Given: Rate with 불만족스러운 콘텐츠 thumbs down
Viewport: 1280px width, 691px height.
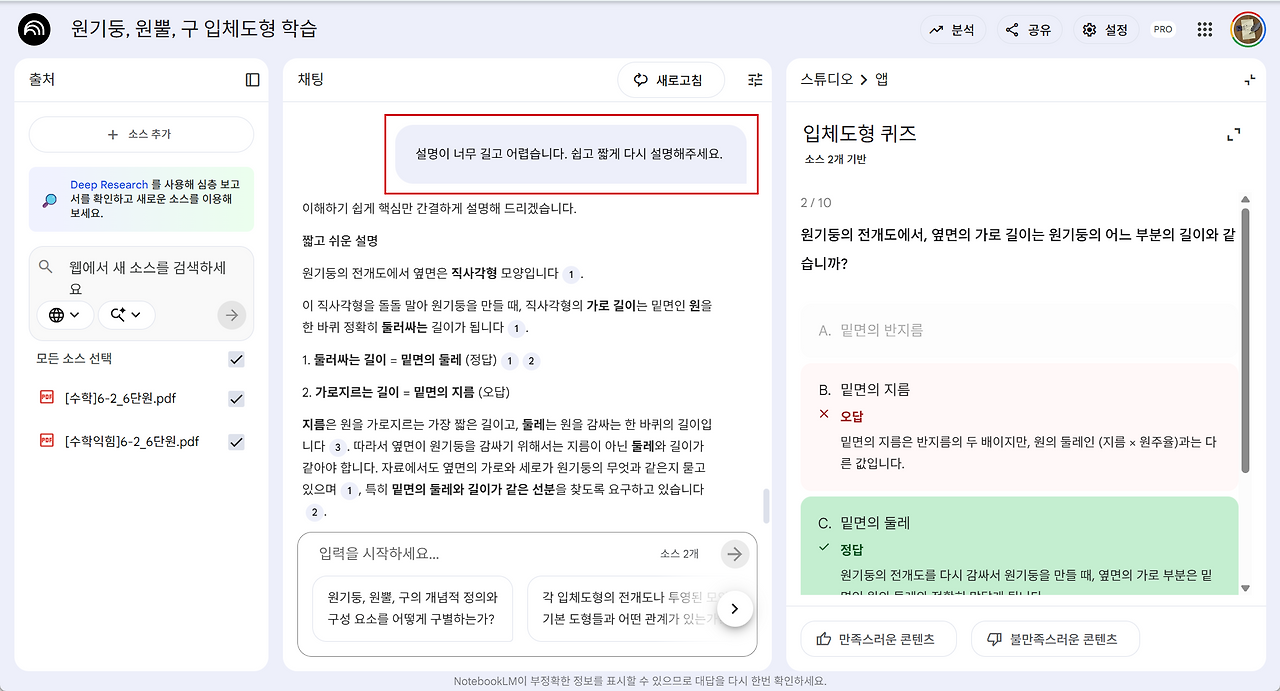Looking at the screenshot, I should coord(1055,639).
